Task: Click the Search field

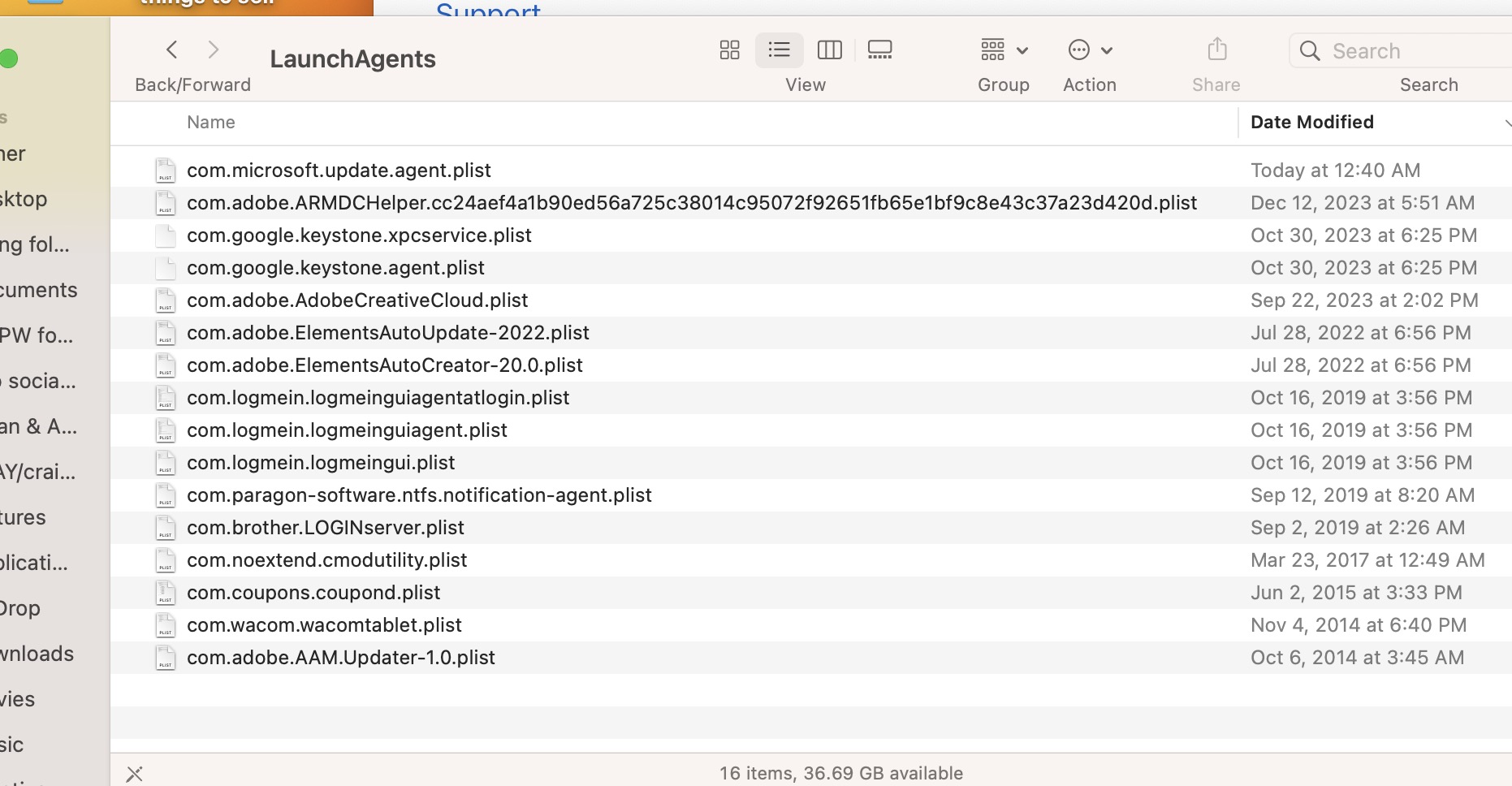Action: tap(1413, 51)
